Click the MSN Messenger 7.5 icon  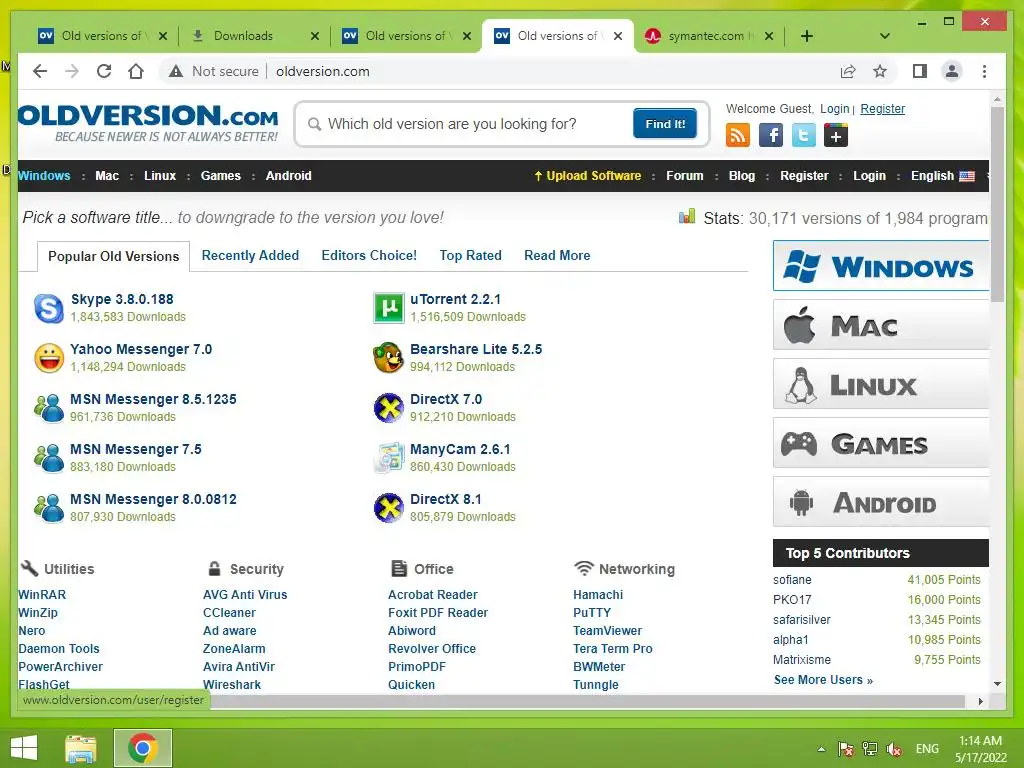coord(48,458)
